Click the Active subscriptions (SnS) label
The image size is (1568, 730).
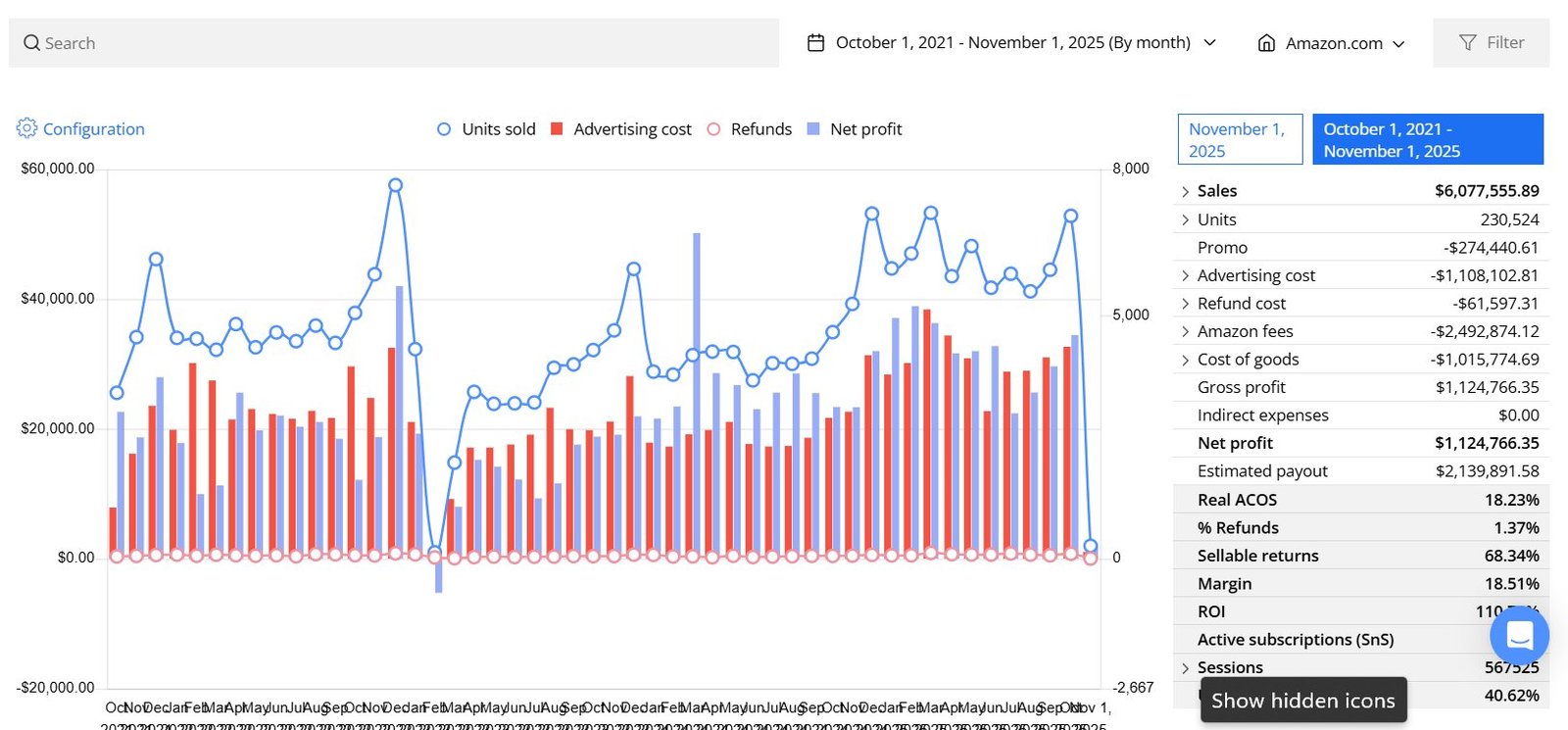coord(1295,640)
